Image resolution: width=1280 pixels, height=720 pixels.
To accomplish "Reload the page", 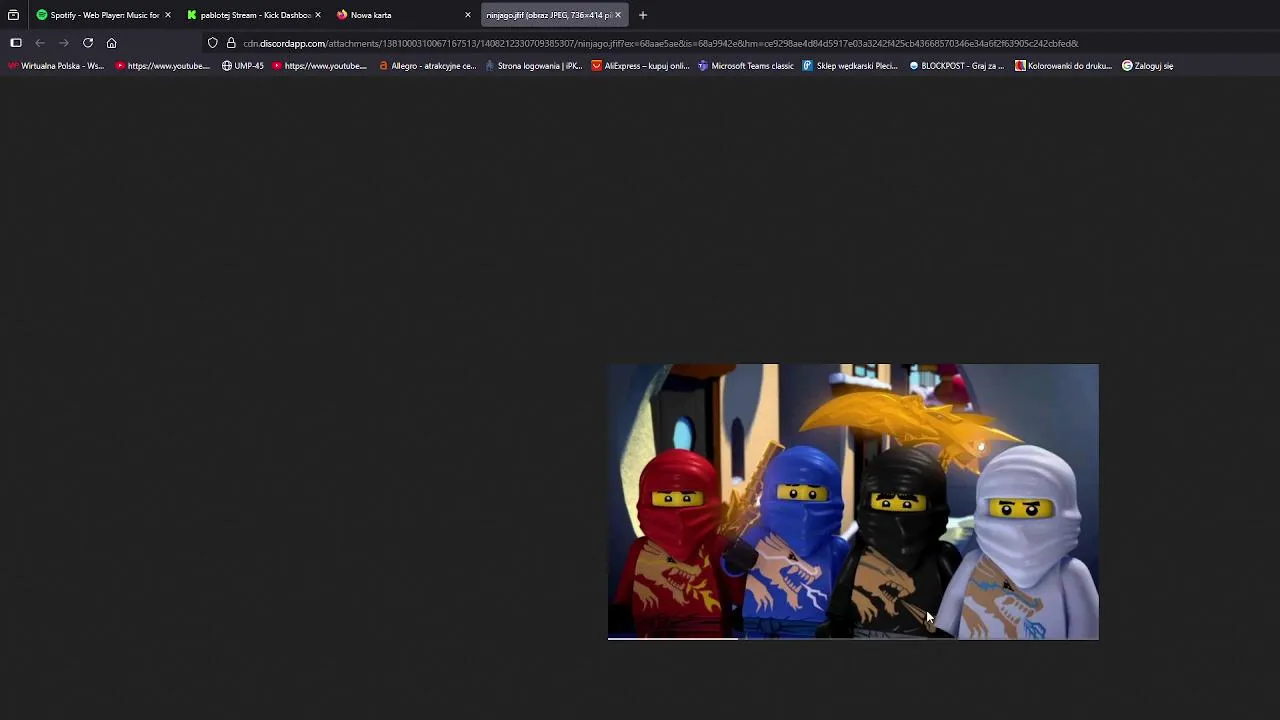I will pyautogui.click(x=88, y=43).
